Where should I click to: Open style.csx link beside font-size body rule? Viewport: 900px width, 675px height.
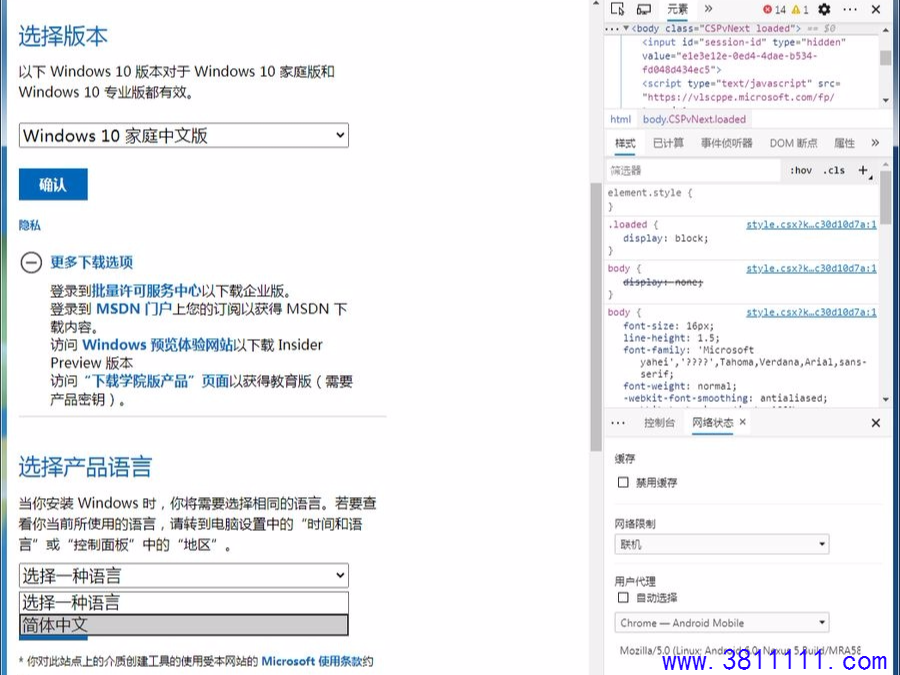811,312
